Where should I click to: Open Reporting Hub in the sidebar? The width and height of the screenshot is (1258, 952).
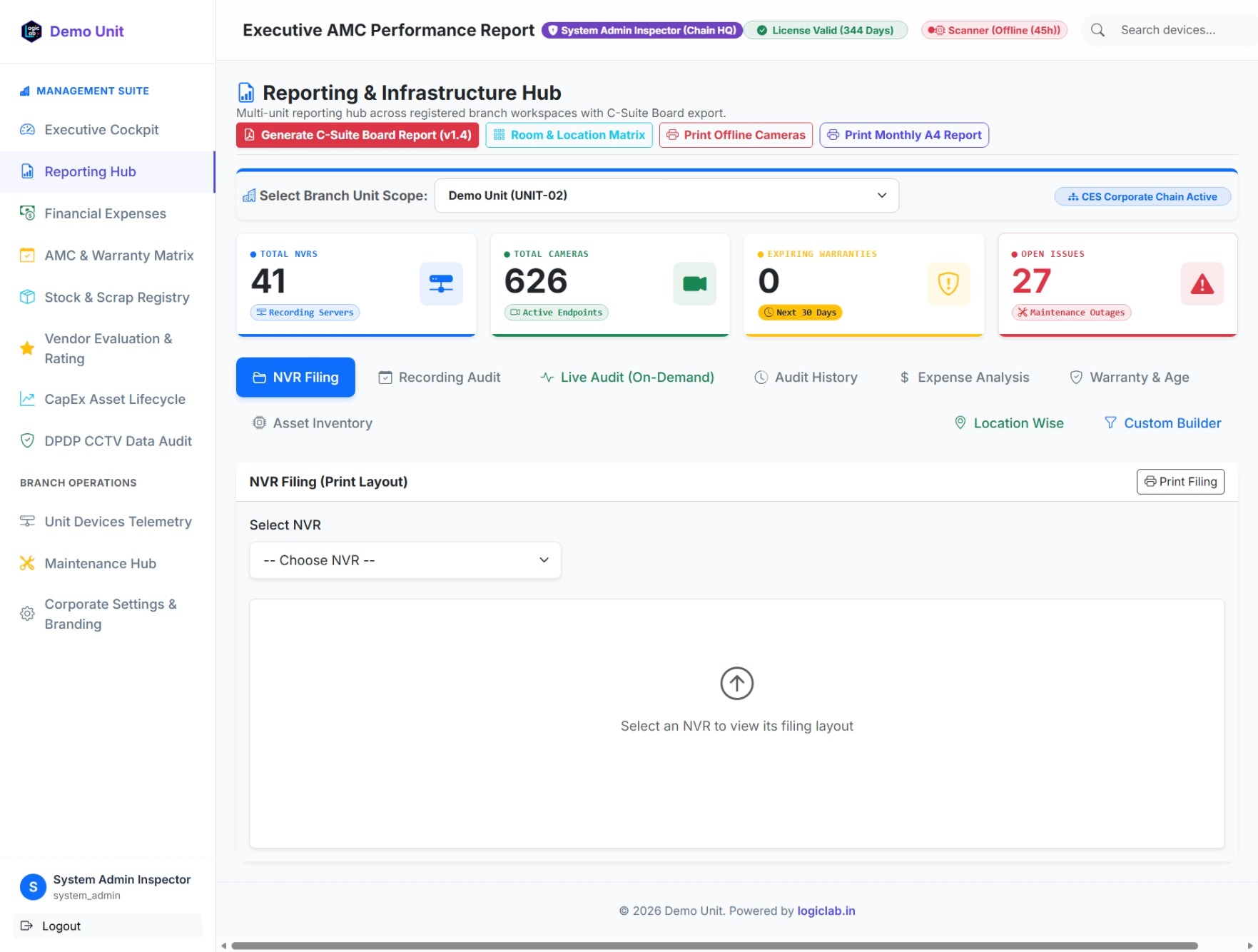[x=107, y=172]
